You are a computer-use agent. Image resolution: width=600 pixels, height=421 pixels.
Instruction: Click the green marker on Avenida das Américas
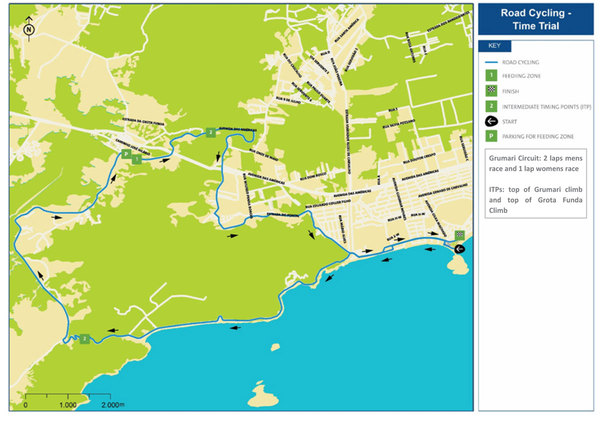[x=210, y=132]
